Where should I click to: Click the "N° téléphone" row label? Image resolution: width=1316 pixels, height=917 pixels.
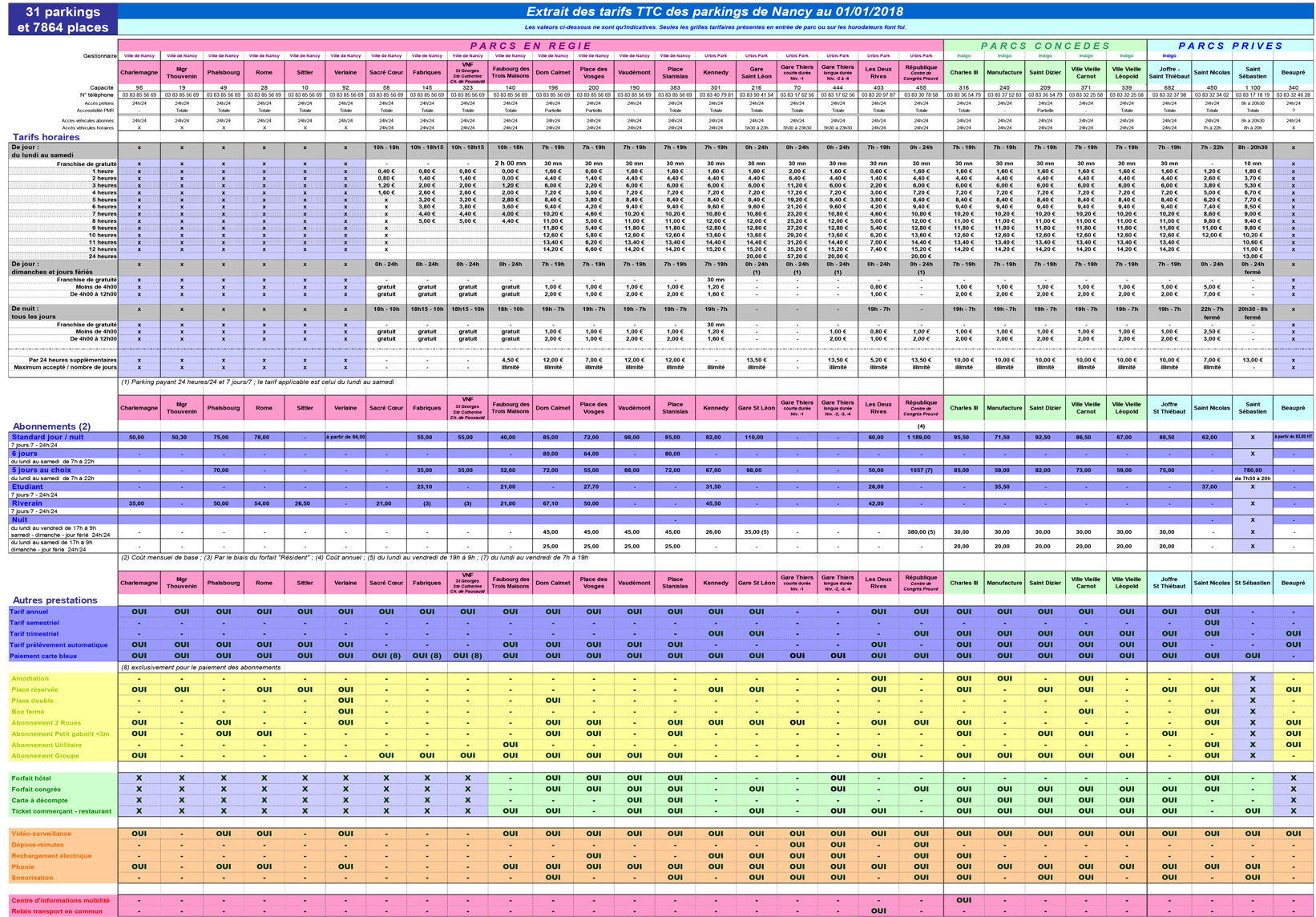tap(97, 95)
